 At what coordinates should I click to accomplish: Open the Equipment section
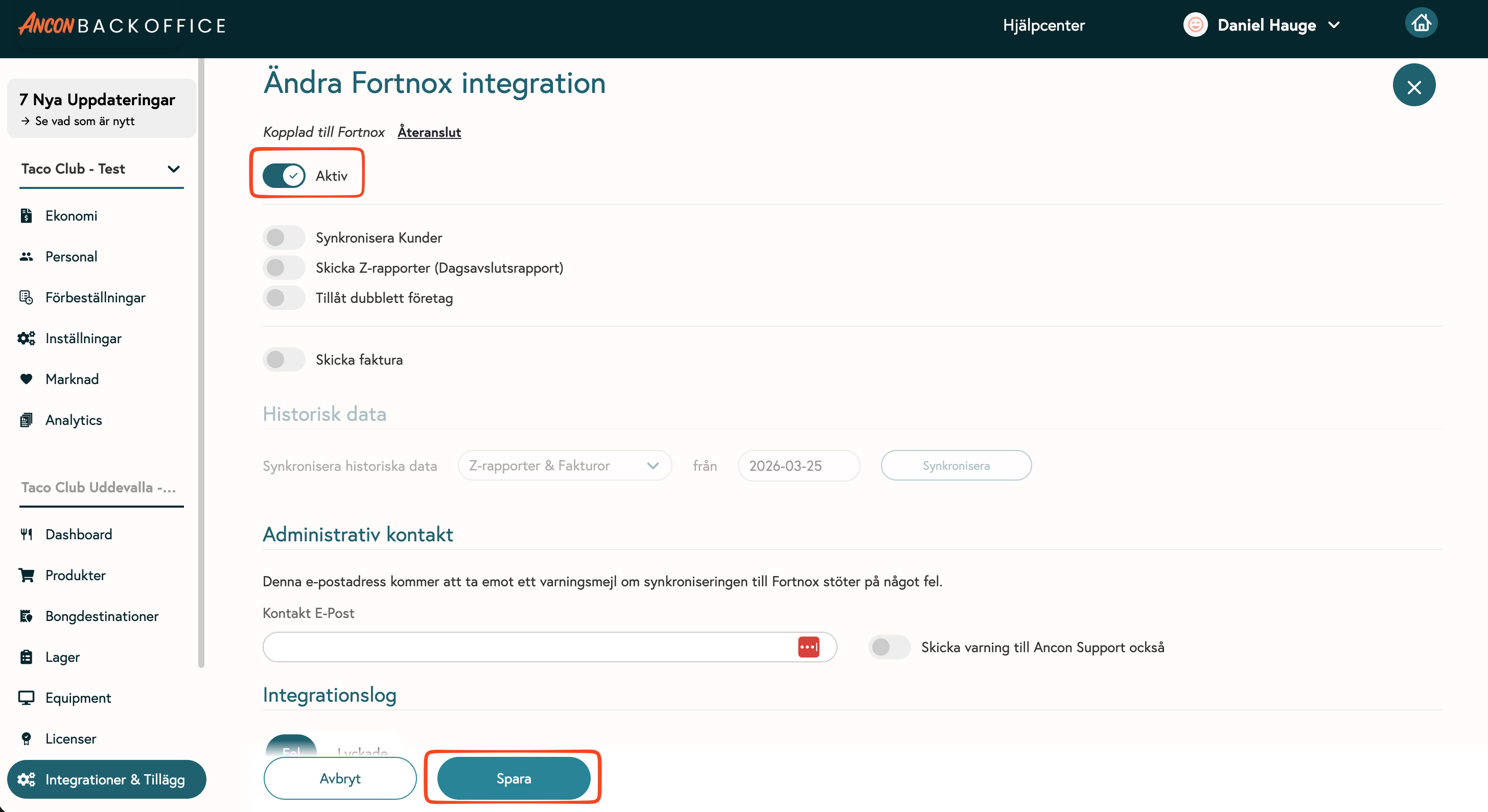tap(79, 698)
